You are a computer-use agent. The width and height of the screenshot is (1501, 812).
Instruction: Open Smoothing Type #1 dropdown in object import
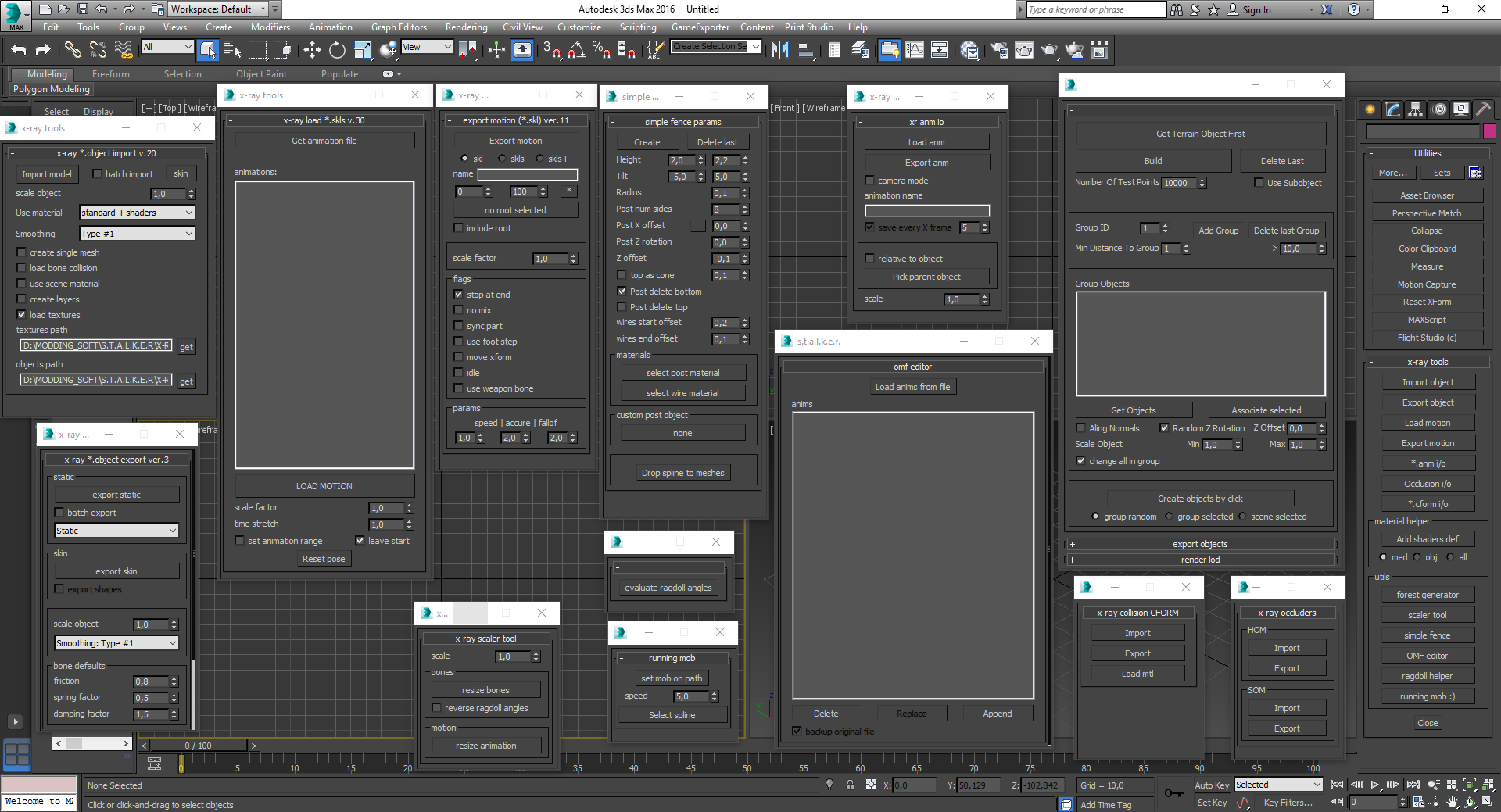point(137,234)
